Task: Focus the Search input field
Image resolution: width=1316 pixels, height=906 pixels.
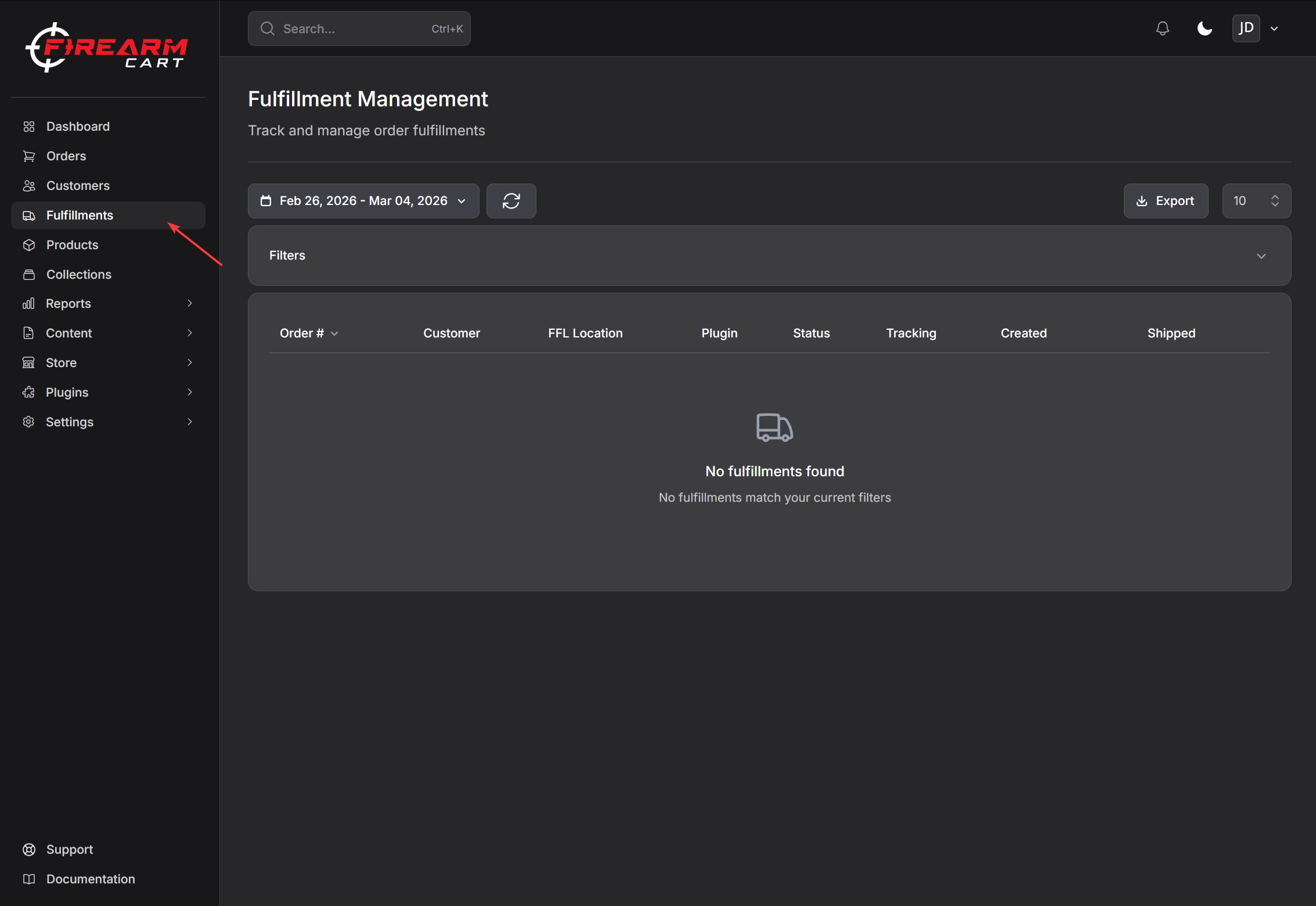Action: point(359,28)
